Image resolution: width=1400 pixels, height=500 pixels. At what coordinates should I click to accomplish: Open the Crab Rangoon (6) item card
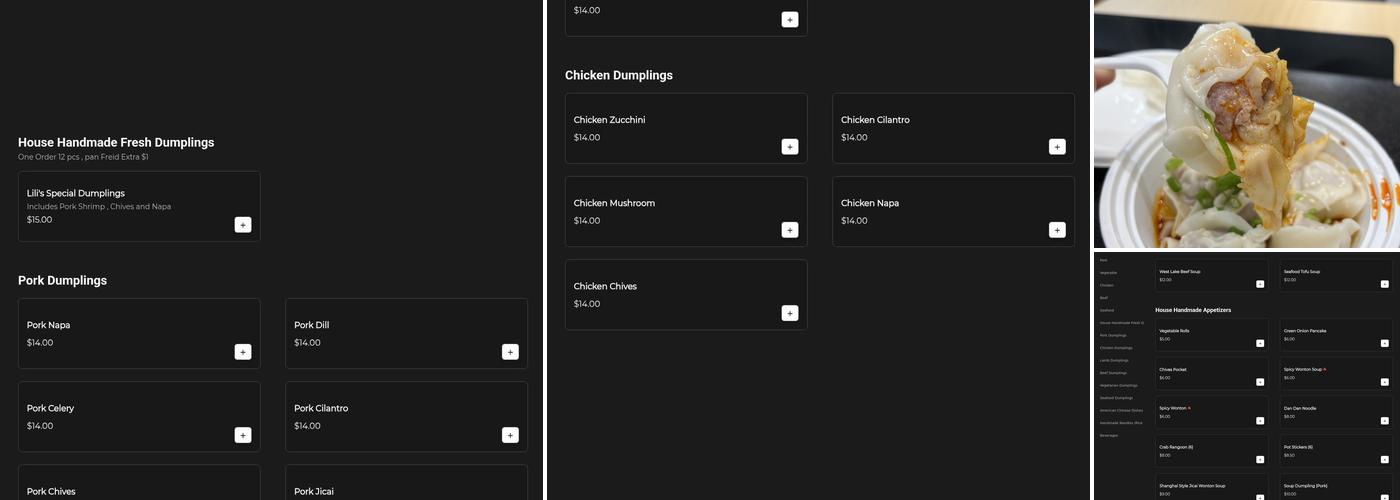point(1210,450)
